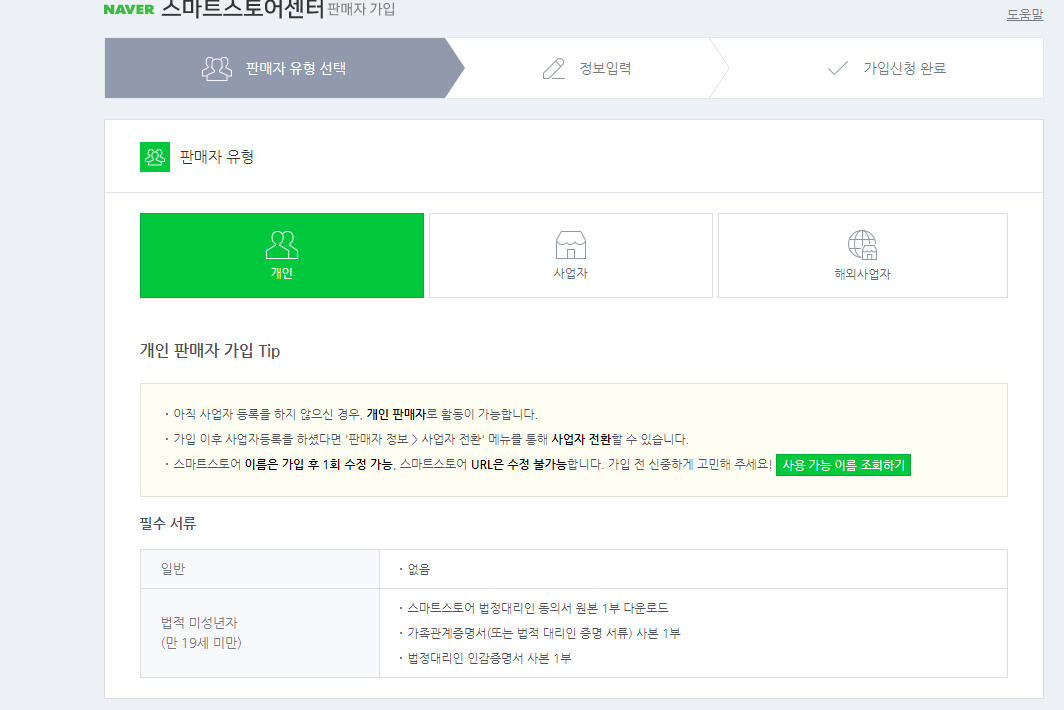Image resolution: width=1064 pixels, height=710 pixels.
Task: Click the tip mentioning 사업자 전환
Action: 431,439
